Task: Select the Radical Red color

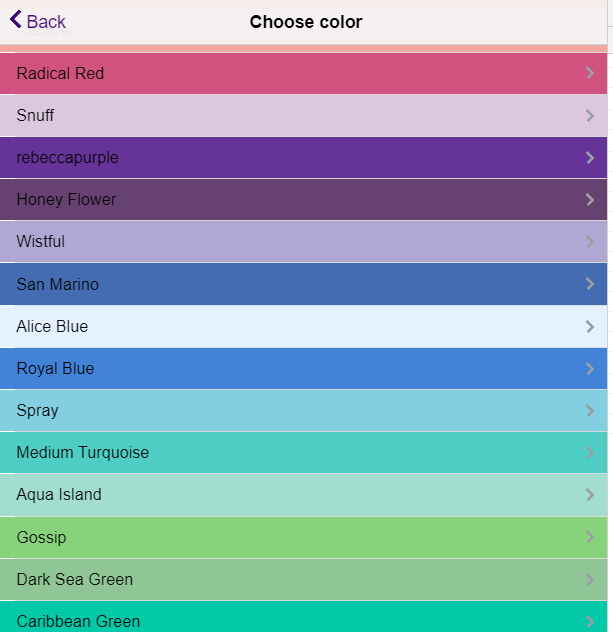Action: click(61, 73)
